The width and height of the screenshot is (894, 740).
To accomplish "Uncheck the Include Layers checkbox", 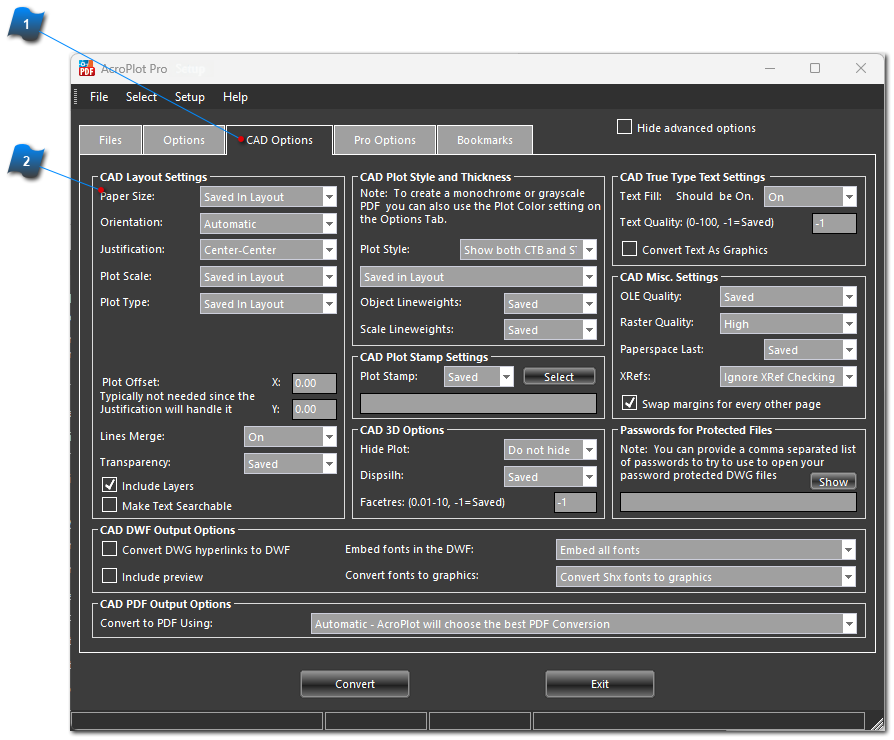I will click(x=109, y=485).
